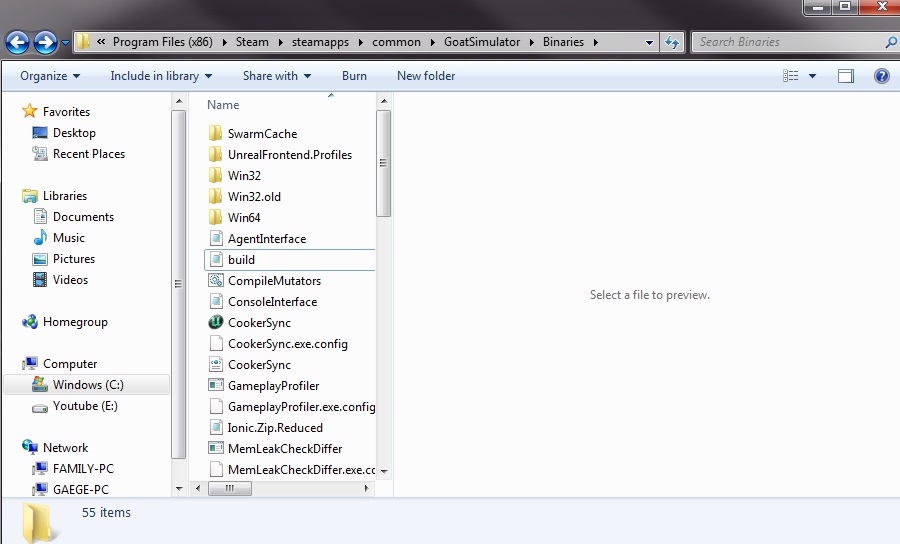
Task: Click the horizontal scrollbar right arrow
Action: (x=366, y=488)
